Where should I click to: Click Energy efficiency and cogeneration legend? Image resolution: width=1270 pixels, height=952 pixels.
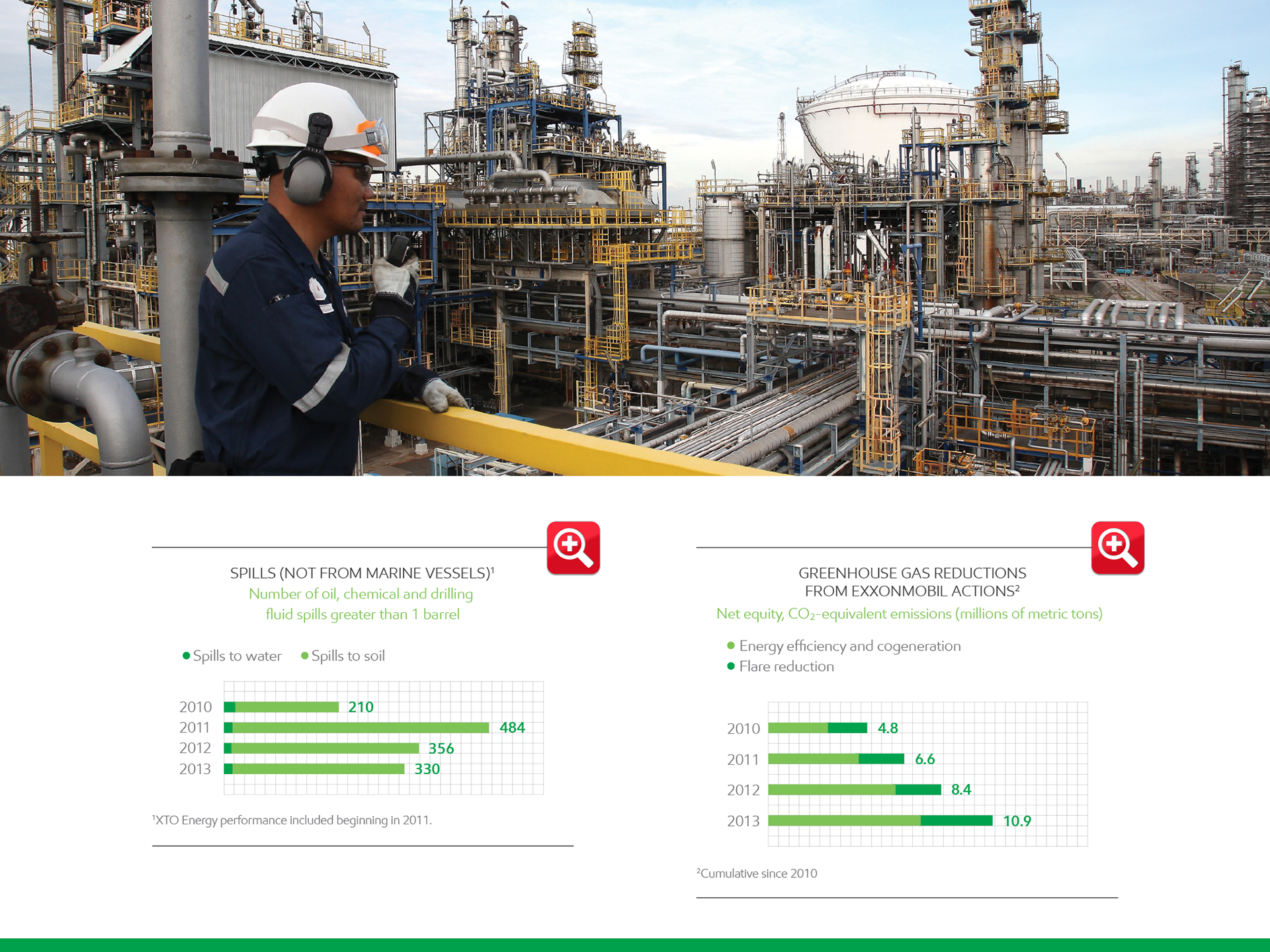(849, 646)
